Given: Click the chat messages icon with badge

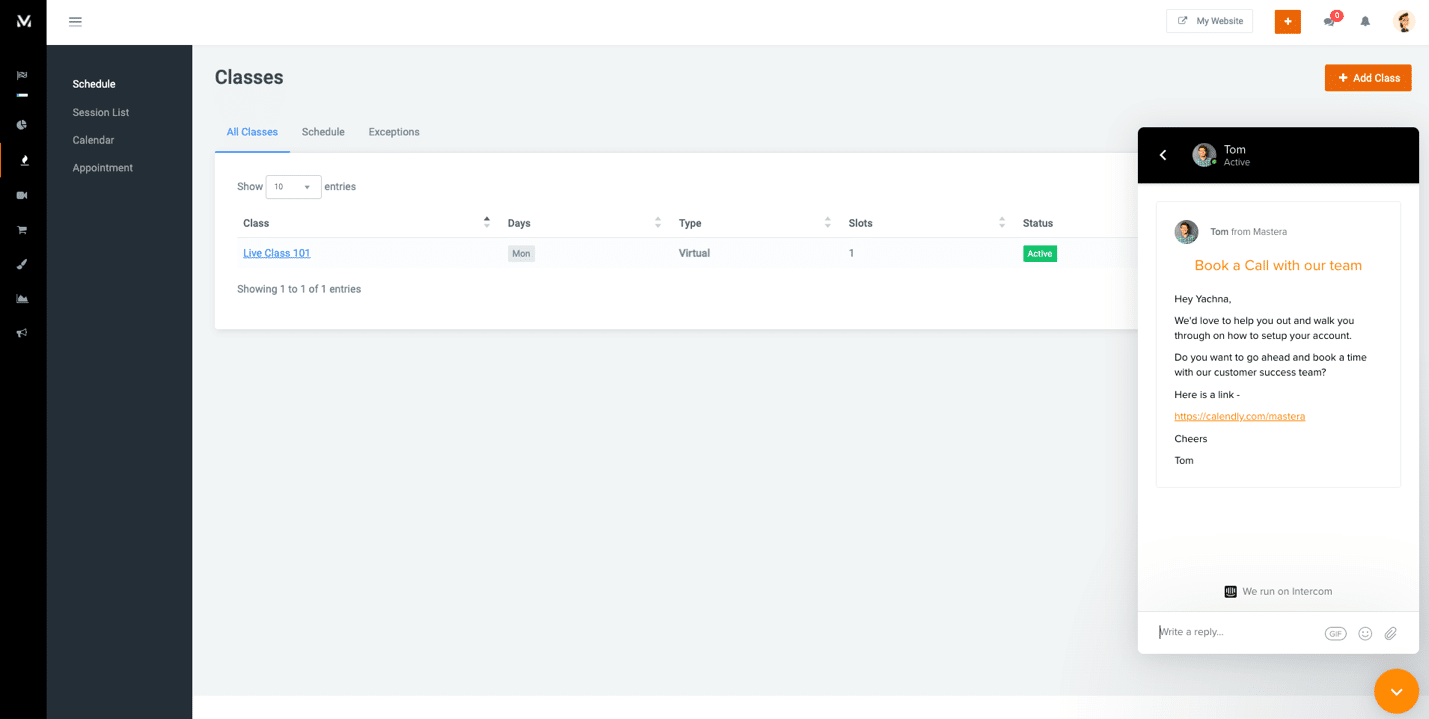Looking at the screenshot, I should (1328, 21).
